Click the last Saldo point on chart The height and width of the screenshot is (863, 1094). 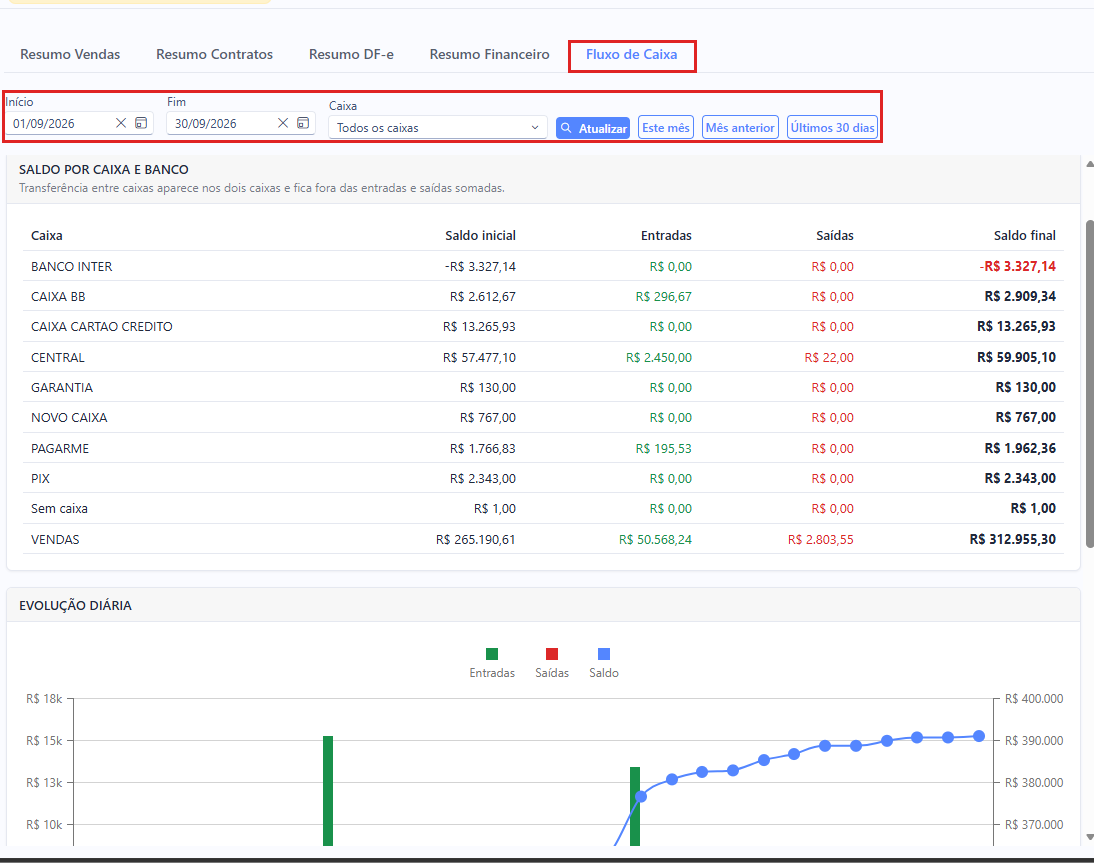(x=979, y=736)
